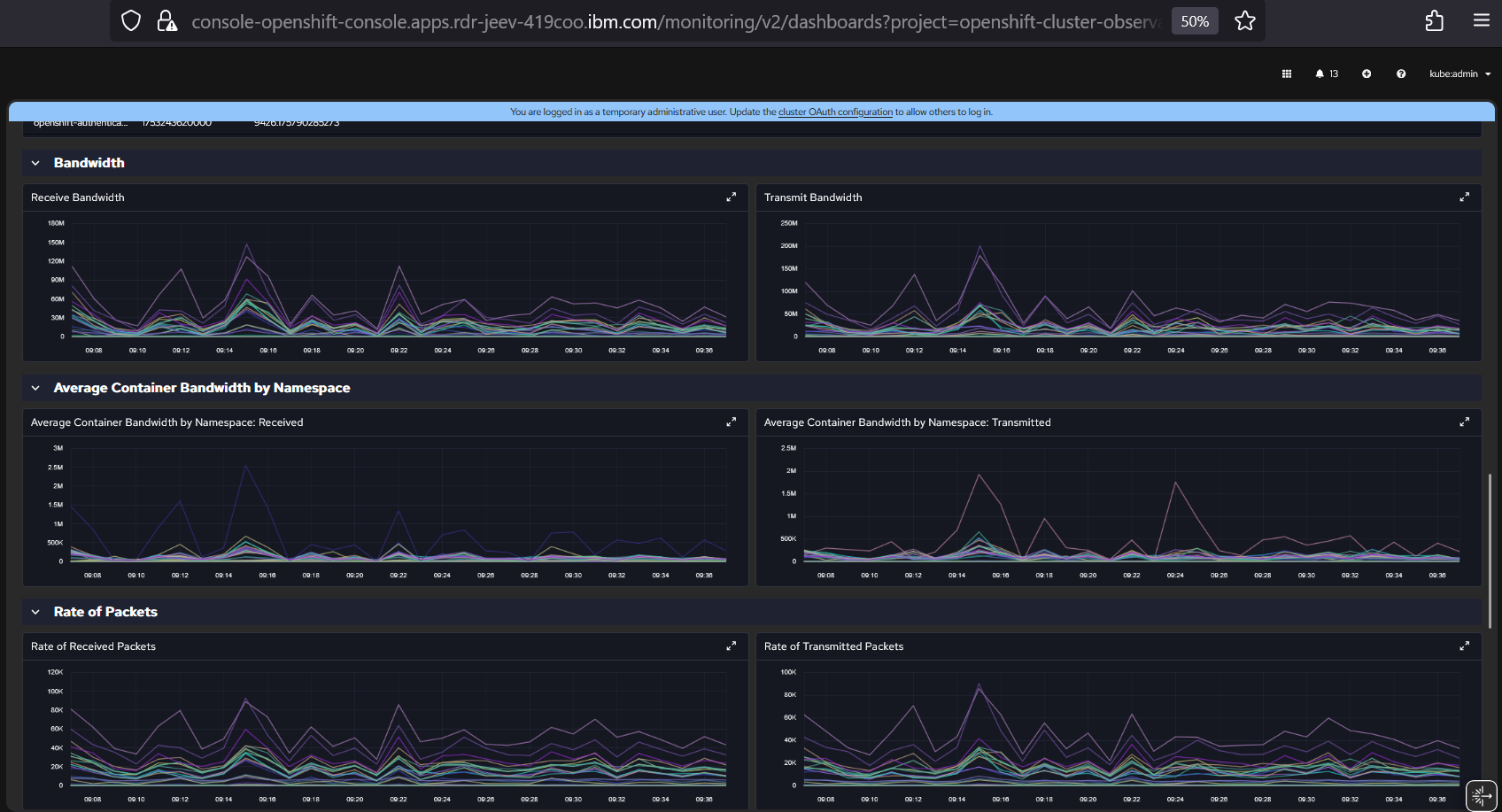The height and width of the screenshot is (812, 1502).
Task: Click the Transmit Bandwidth panel title
Action: (x=813, y=197)
